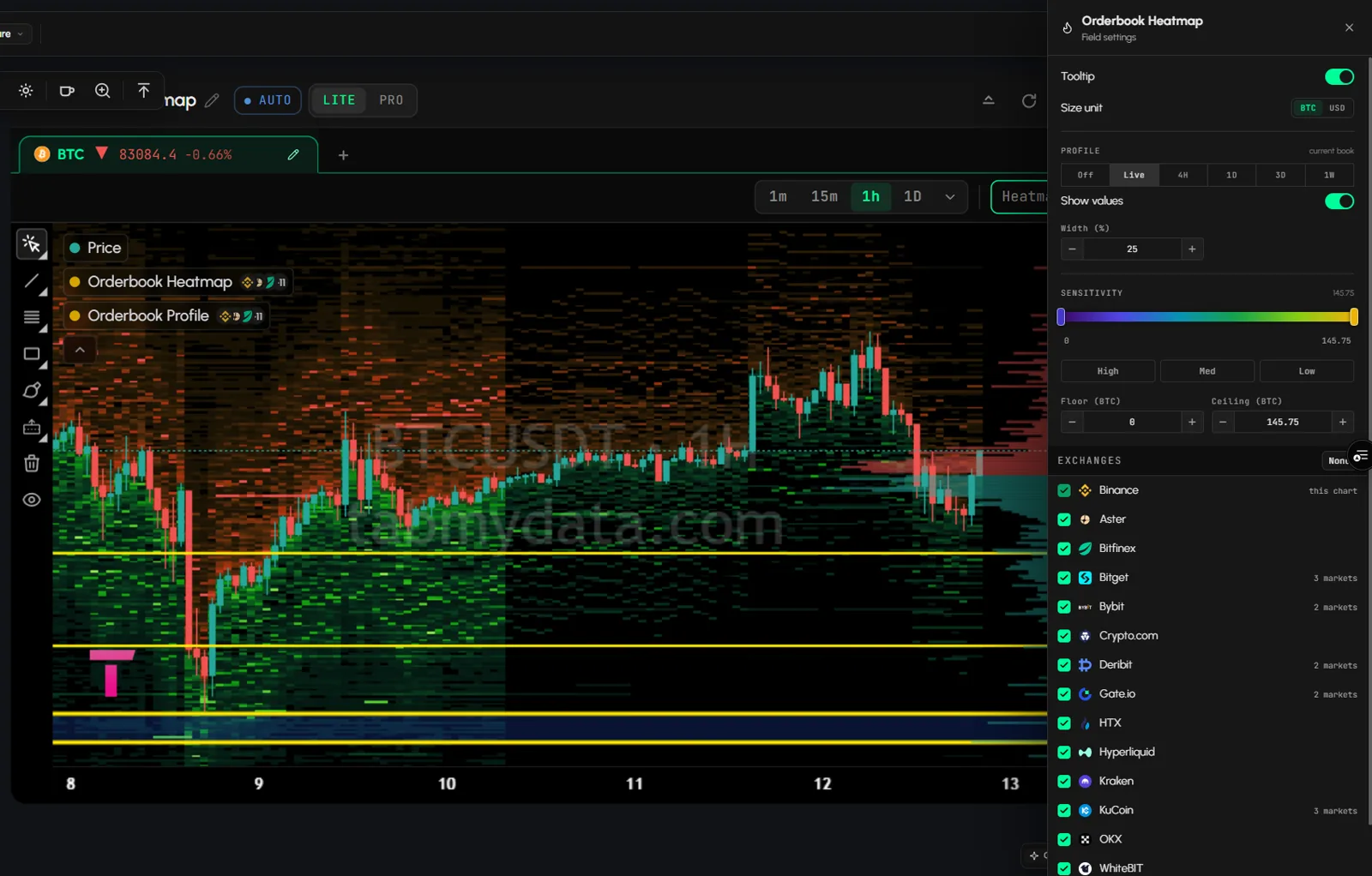
Task: Delete drawings with the trash icon
Action: point(32,464)
